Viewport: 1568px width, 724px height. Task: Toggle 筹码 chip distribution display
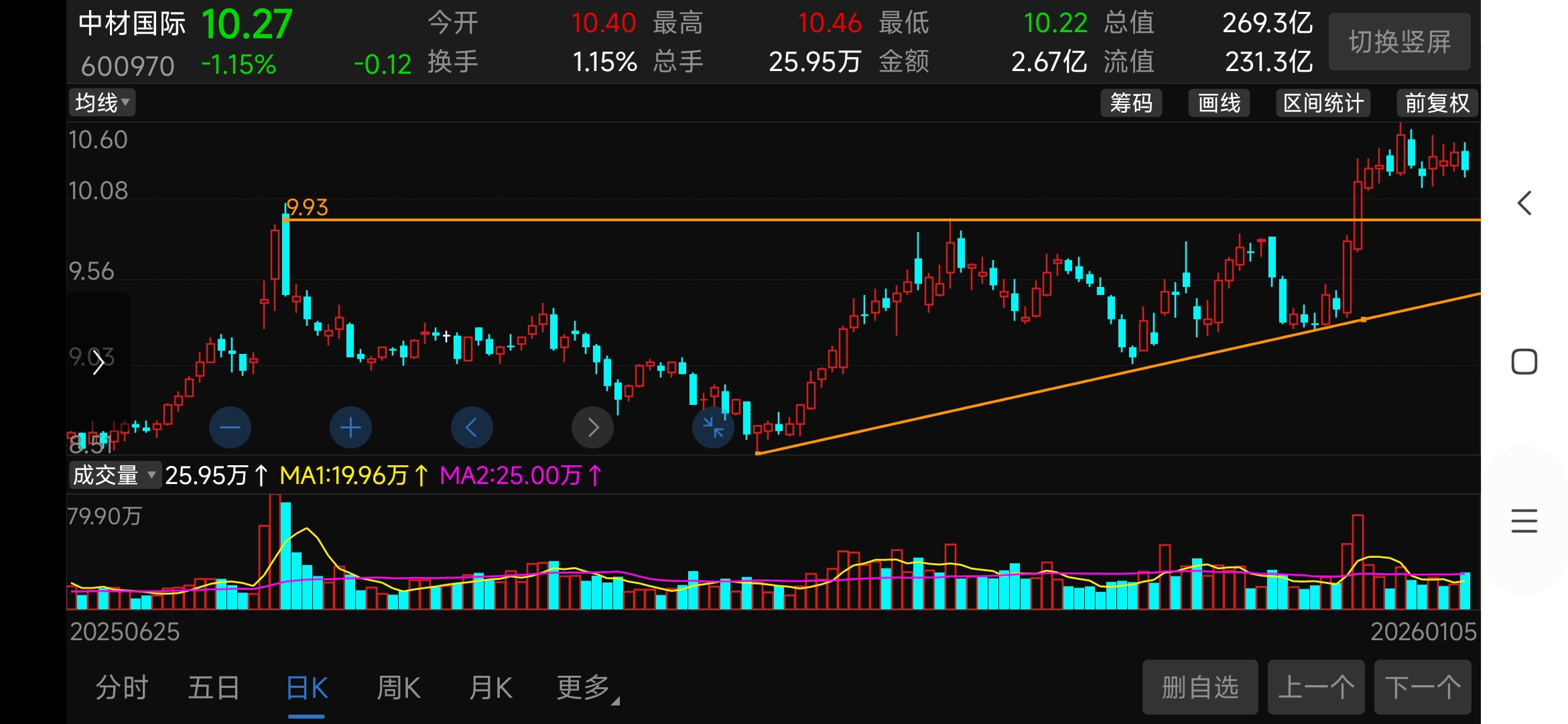[1131, 103]
